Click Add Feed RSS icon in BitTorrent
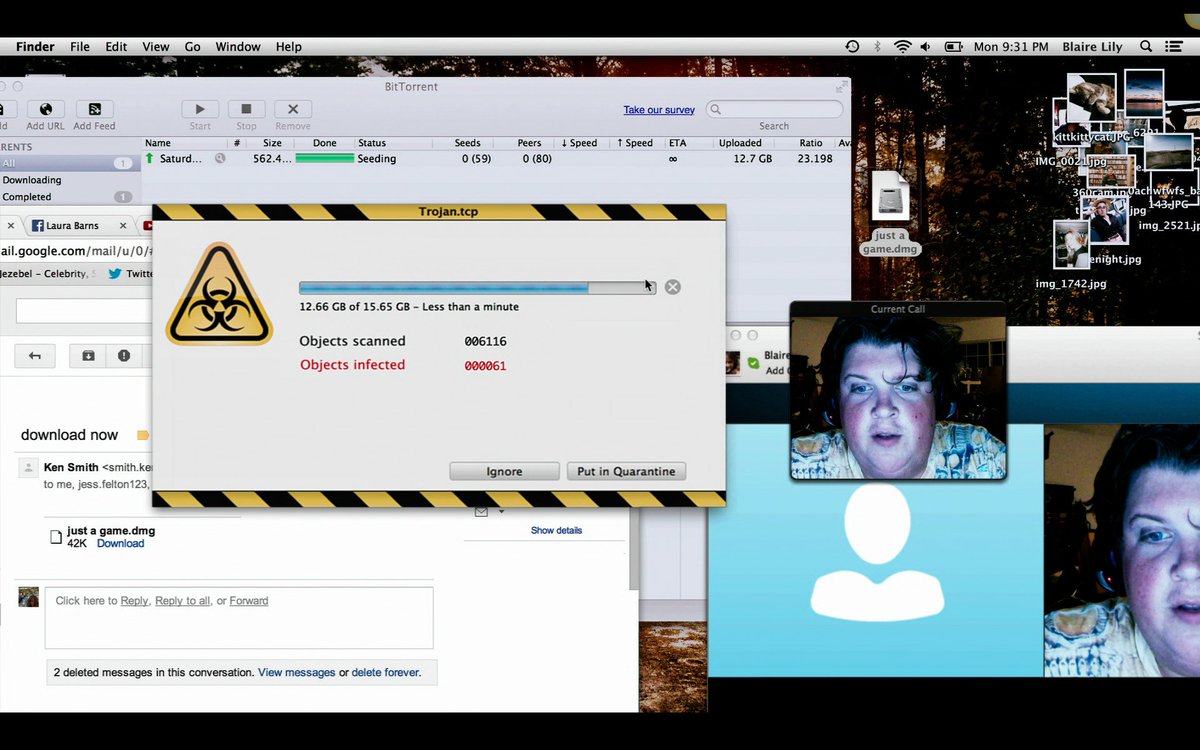Screen dimensions: 1200x750 (94, 109)
